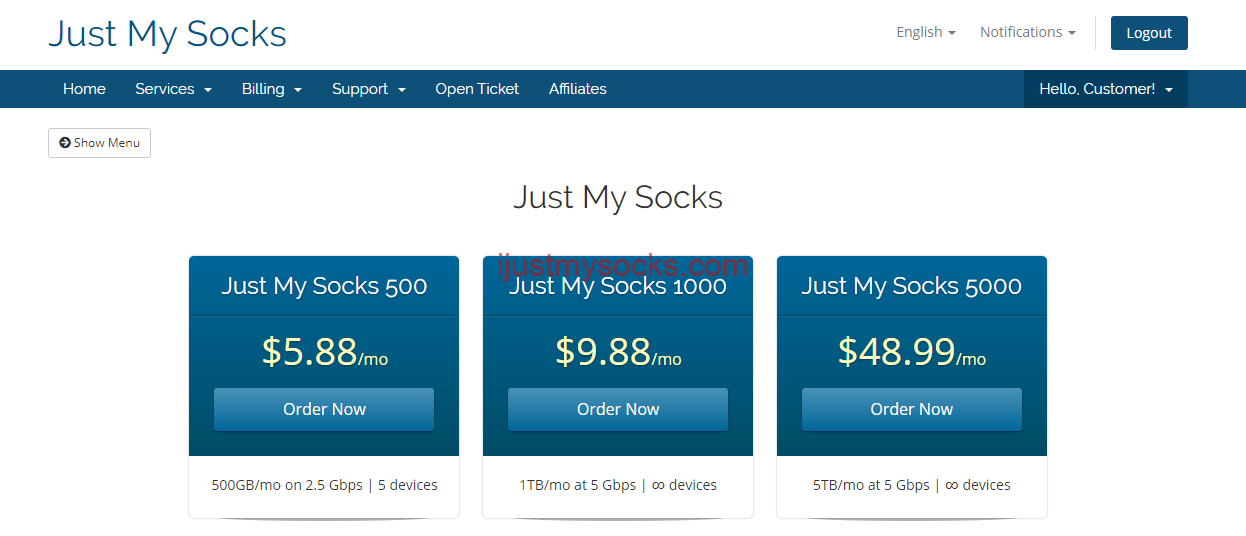Image resolution: width=1246 pixels, height=536 pixels.
Task: Open the English language dropdown
Action: 926,32
